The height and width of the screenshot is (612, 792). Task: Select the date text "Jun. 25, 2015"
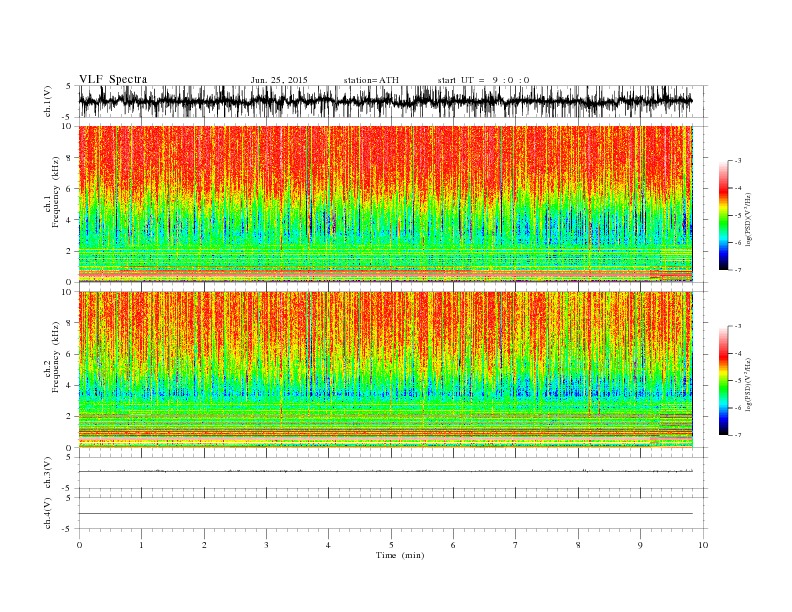pyautogui.click(x=279, y=80)
